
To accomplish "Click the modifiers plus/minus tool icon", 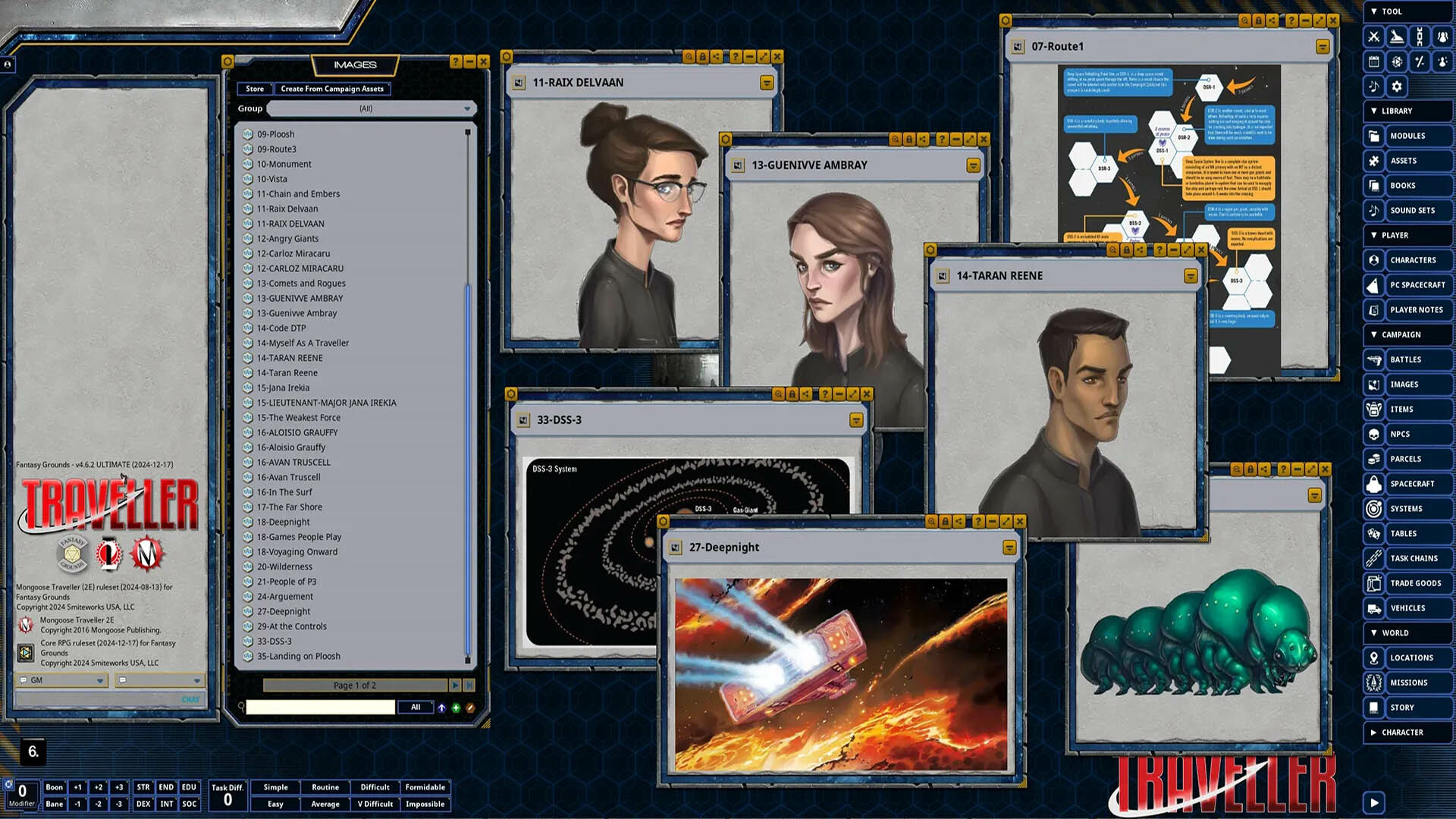I will (1420, 61).
